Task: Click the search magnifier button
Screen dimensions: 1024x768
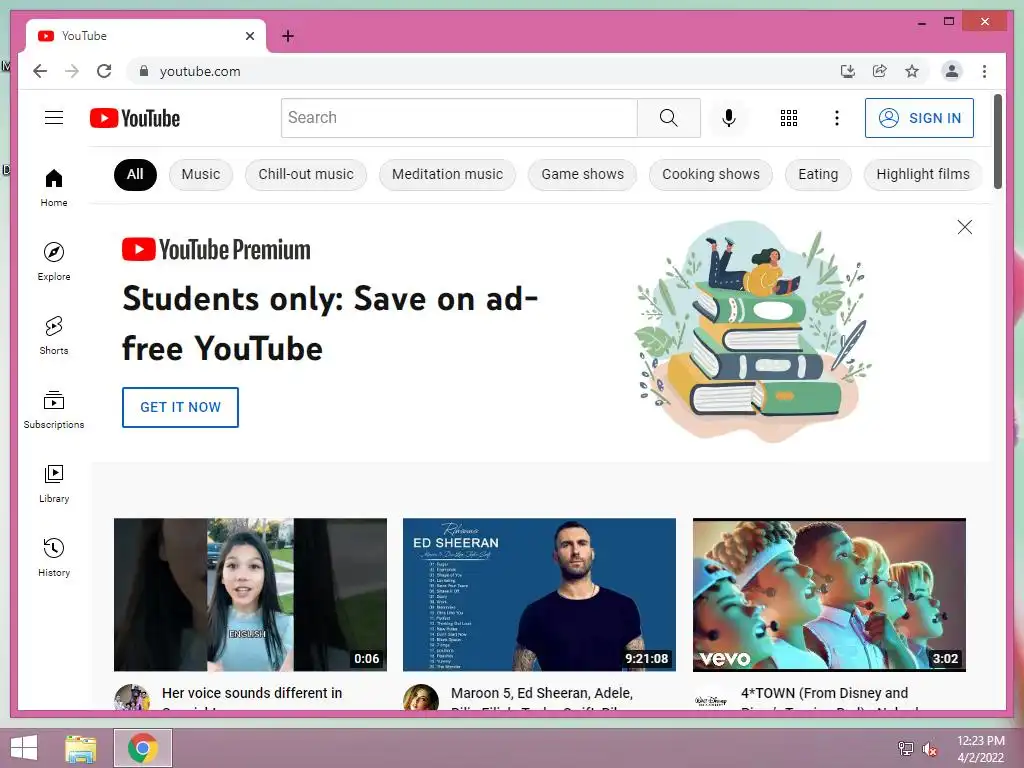Action: [x=668, y=118]
